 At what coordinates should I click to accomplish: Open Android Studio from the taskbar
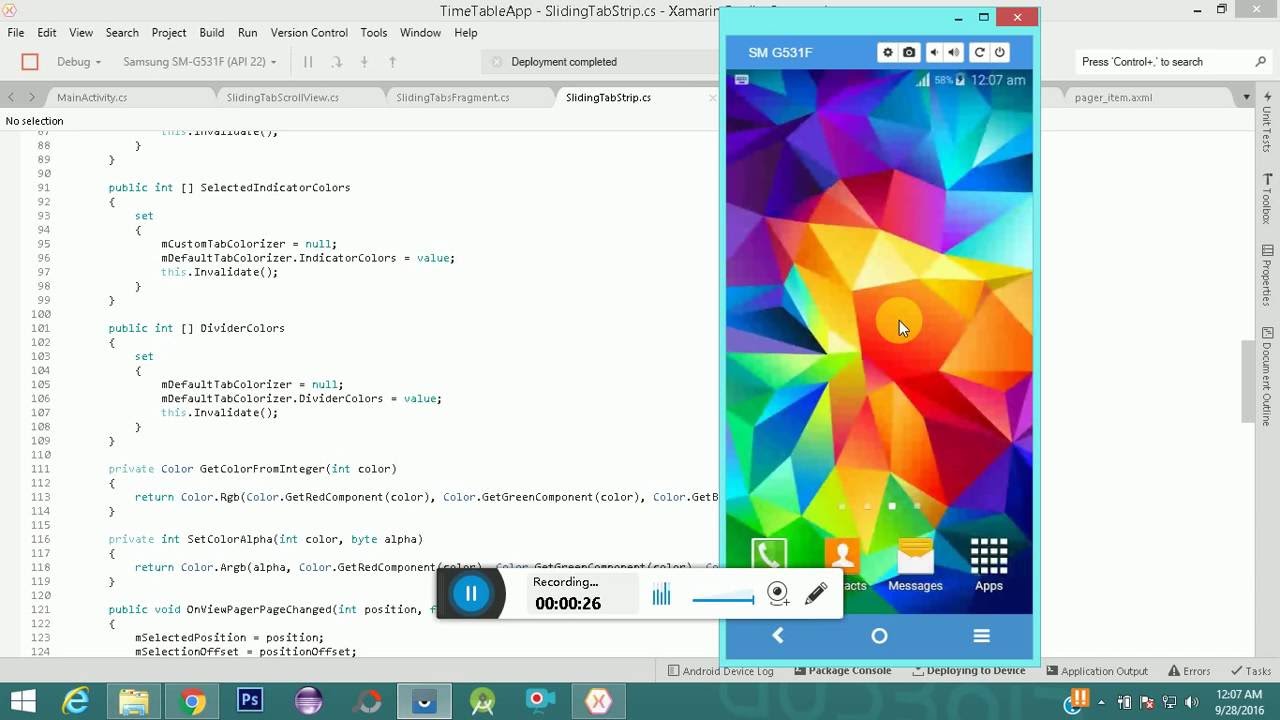483,701
